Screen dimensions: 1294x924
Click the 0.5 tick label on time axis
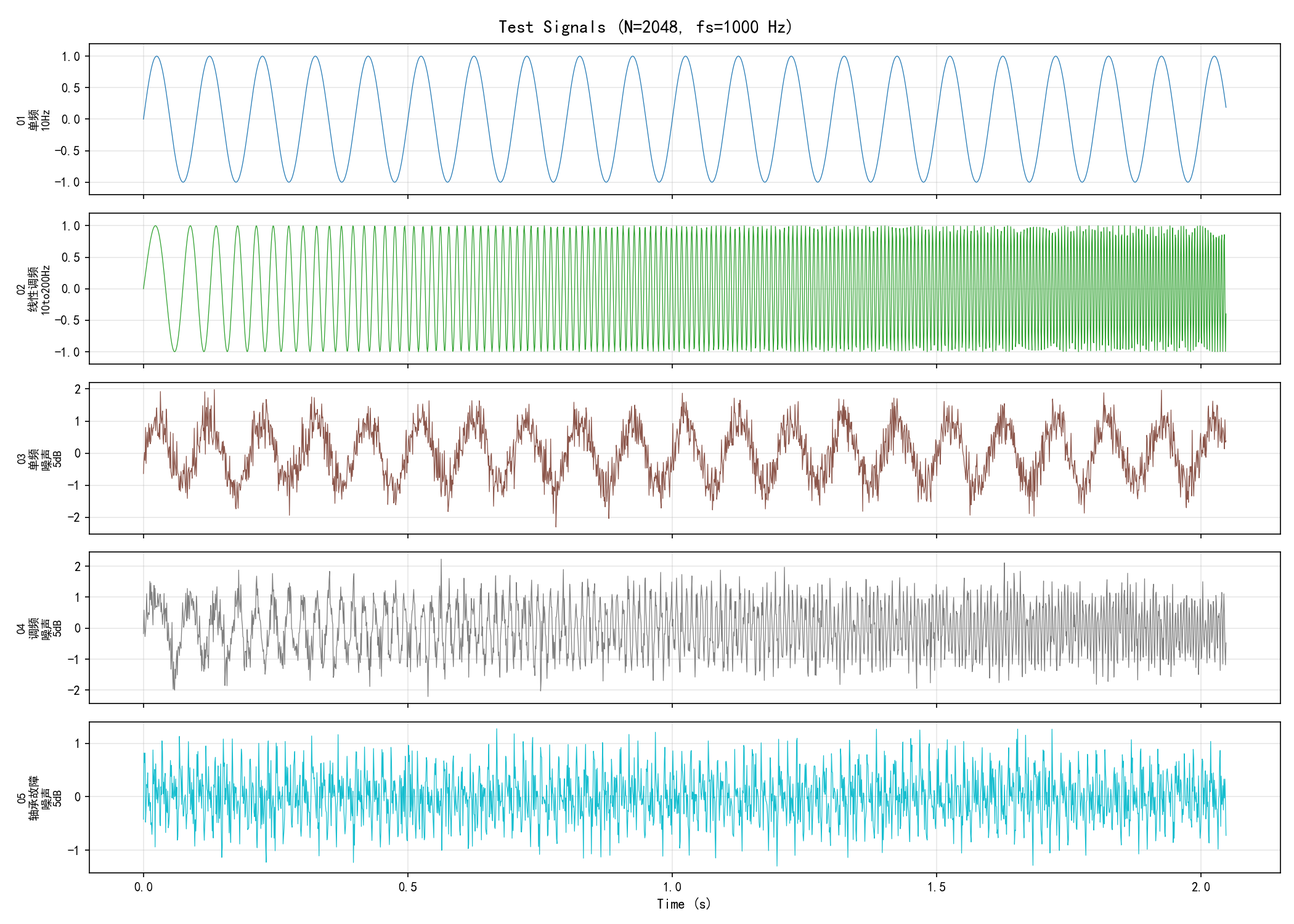coord(407,887)
